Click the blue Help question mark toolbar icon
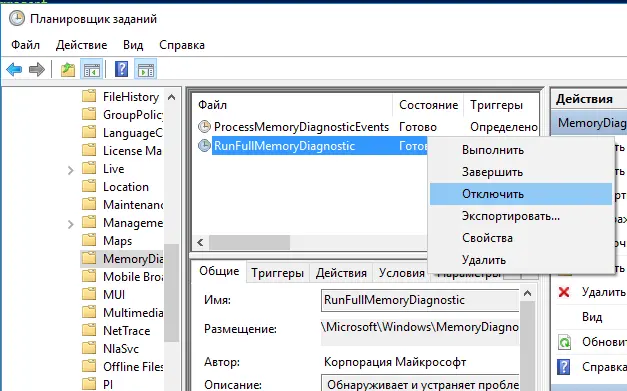This screenshot has height=391, width=627. (x=121, y=70)
